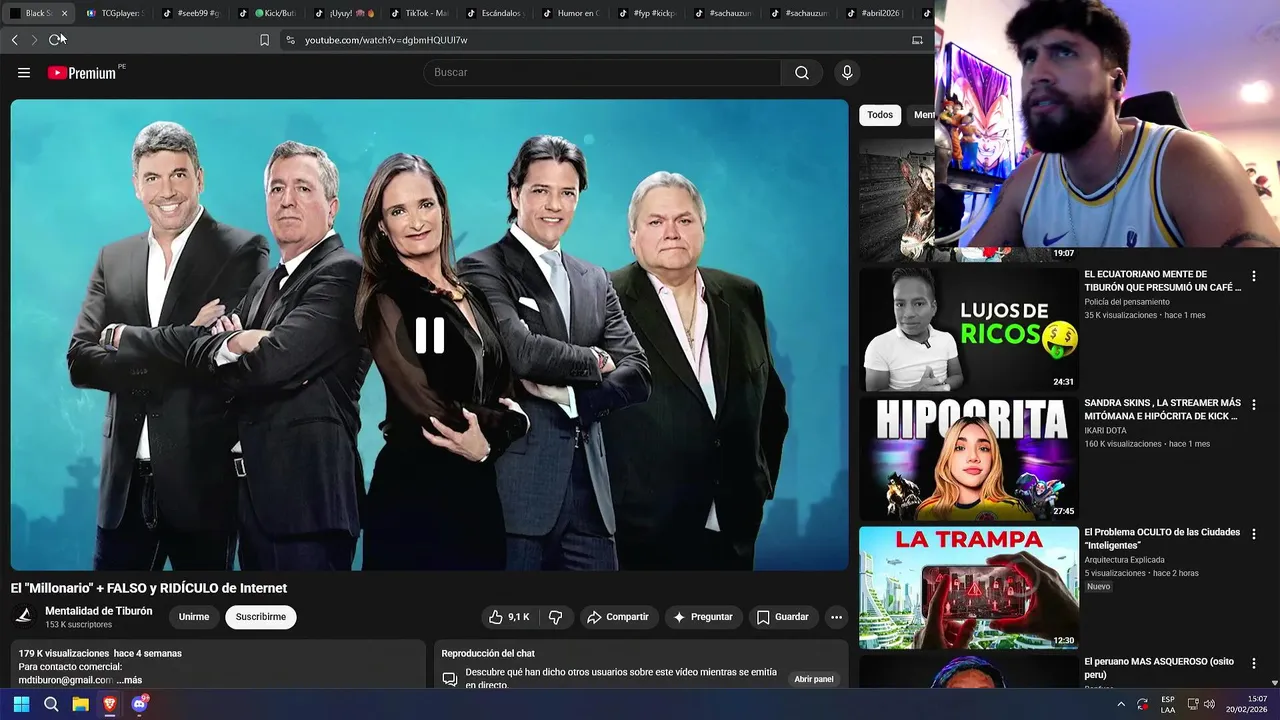Switch to the TikTok - Mai tab
1280x720 pixels.
coord(418,13)
